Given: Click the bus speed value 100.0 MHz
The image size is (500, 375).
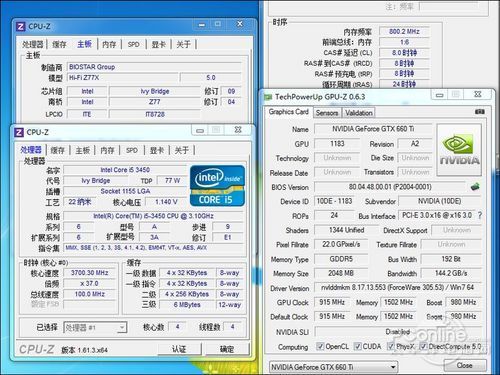Looking at the screenshot, I should pos(90,294).
